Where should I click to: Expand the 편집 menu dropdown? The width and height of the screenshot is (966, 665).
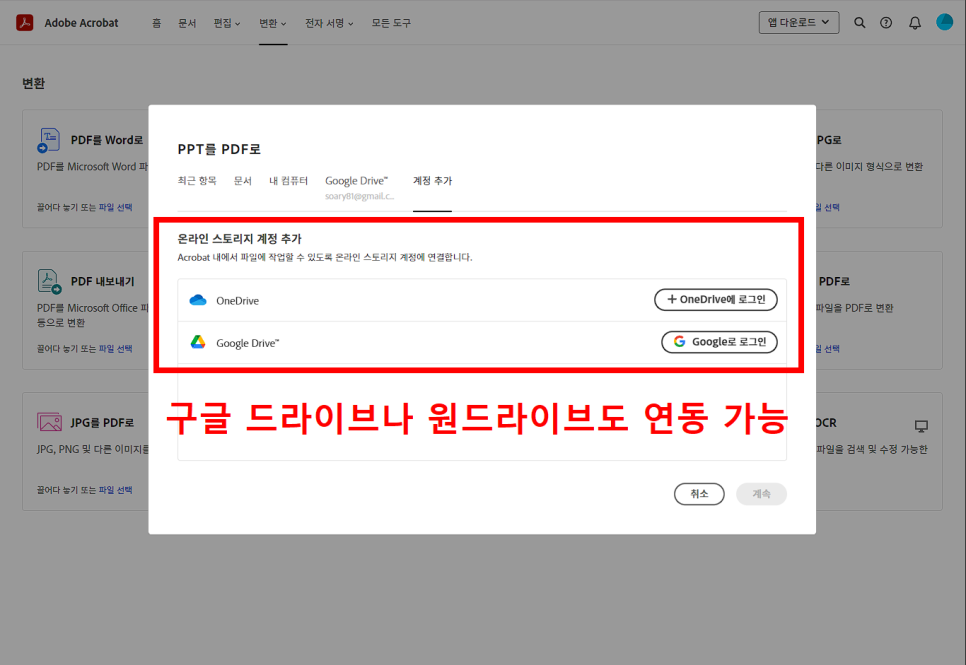click(x=227, y=23)
